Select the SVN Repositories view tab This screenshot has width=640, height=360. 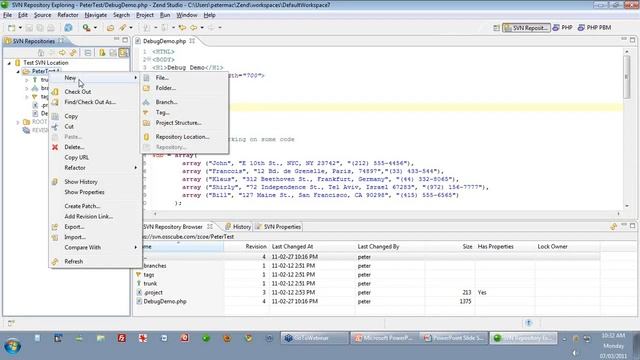tap(33, 41)
